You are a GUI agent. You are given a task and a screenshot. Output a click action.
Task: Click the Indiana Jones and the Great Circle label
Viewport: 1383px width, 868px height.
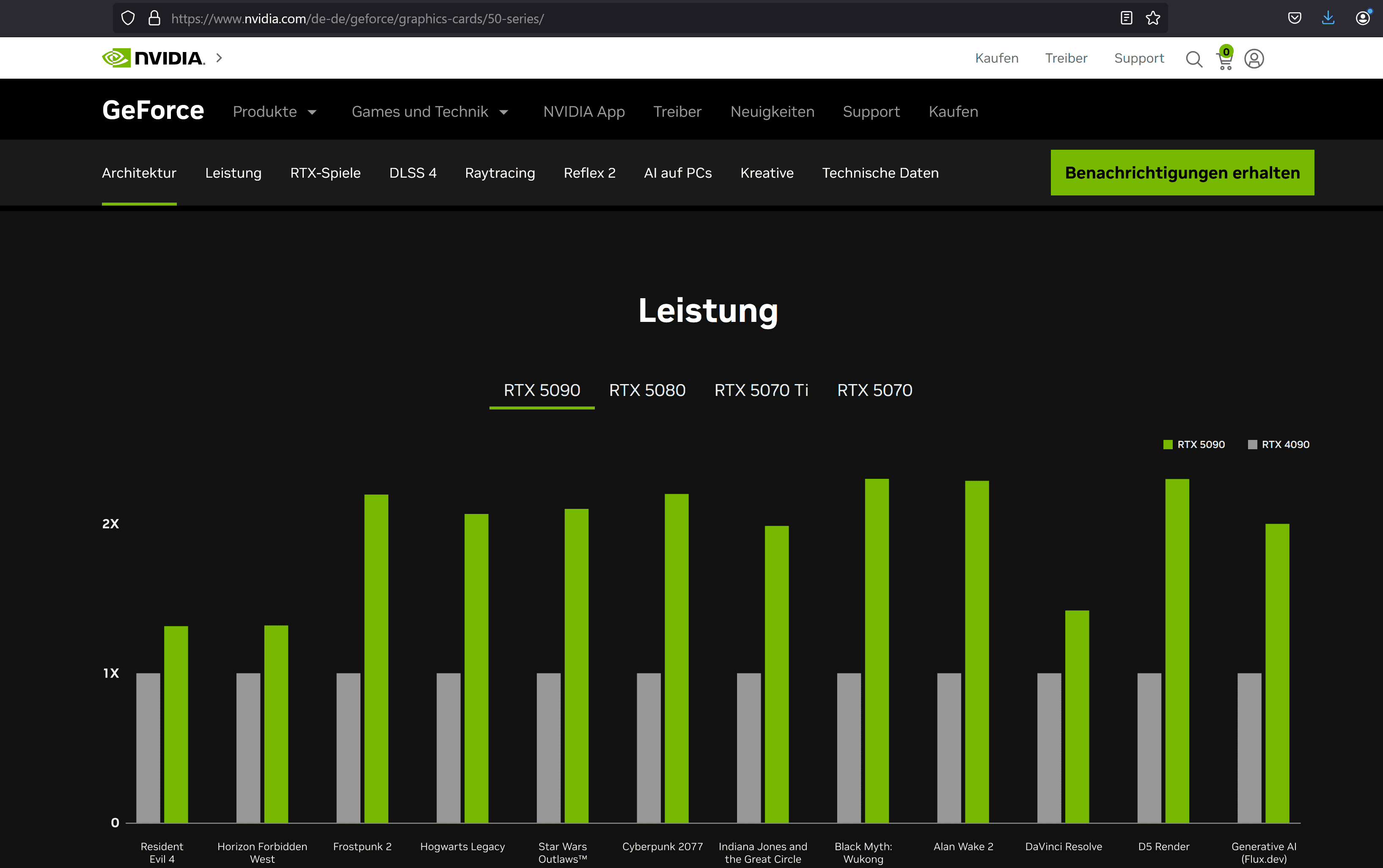click(762, 852)
